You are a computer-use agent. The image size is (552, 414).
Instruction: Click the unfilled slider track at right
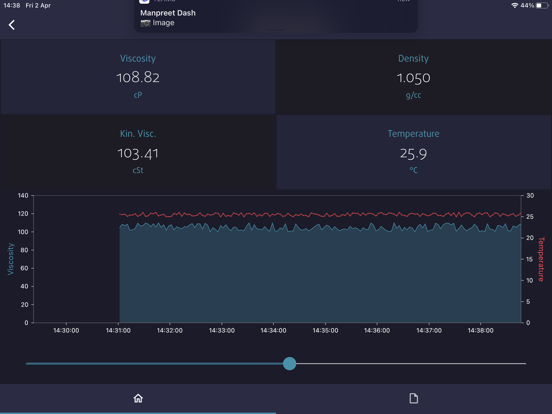pyautogui.click(x=411, y=363)
